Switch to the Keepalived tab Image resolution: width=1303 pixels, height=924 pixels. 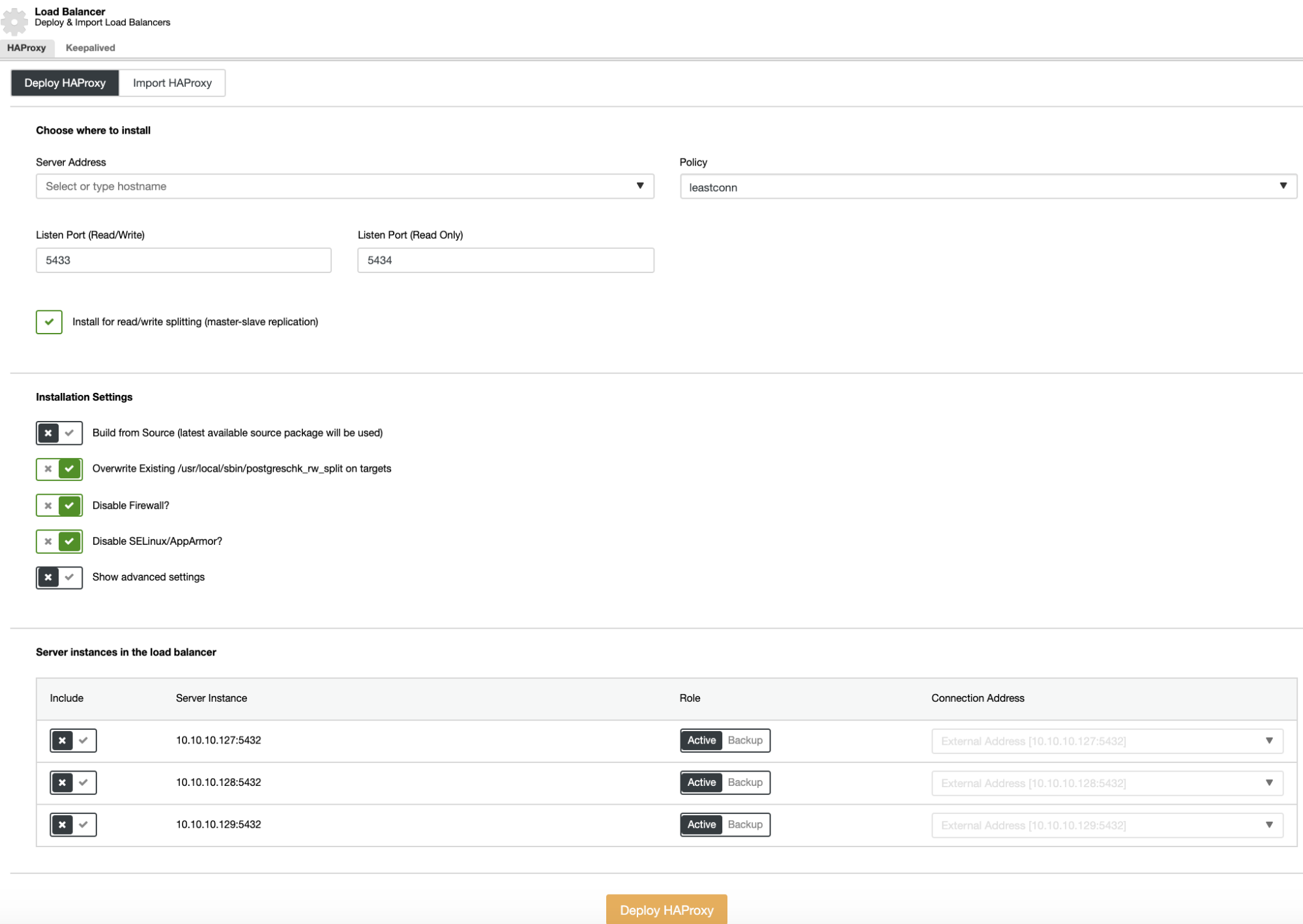click(x=91, y=48)
